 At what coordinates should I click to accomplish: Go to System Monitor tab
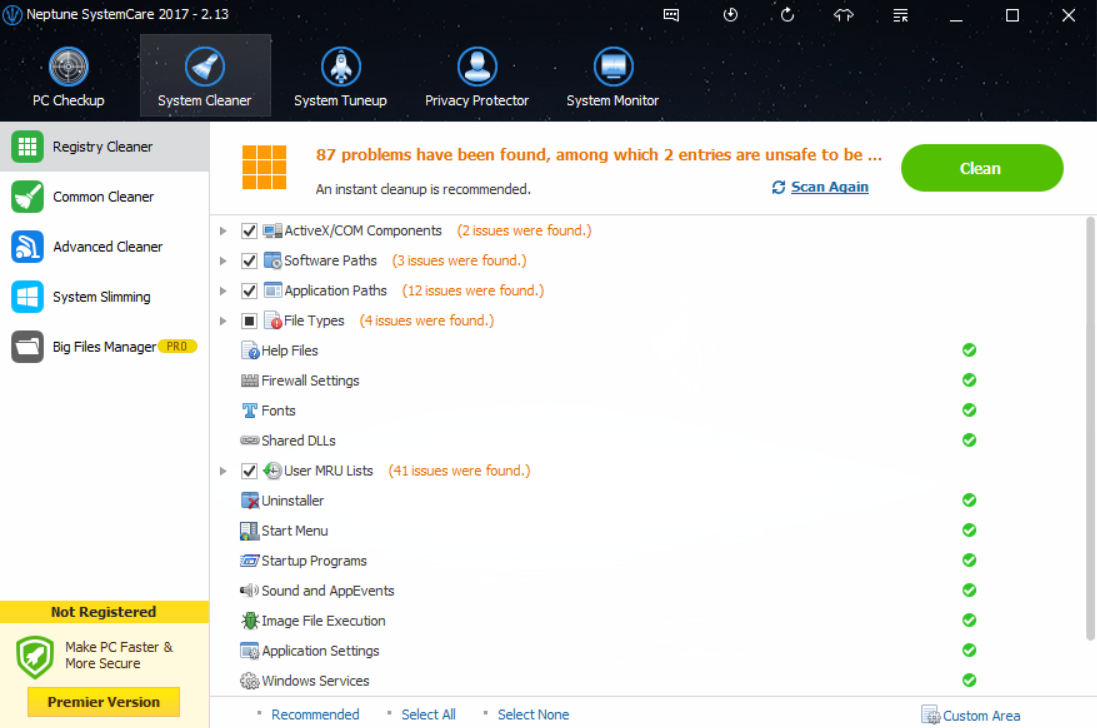tap(612, 76)
